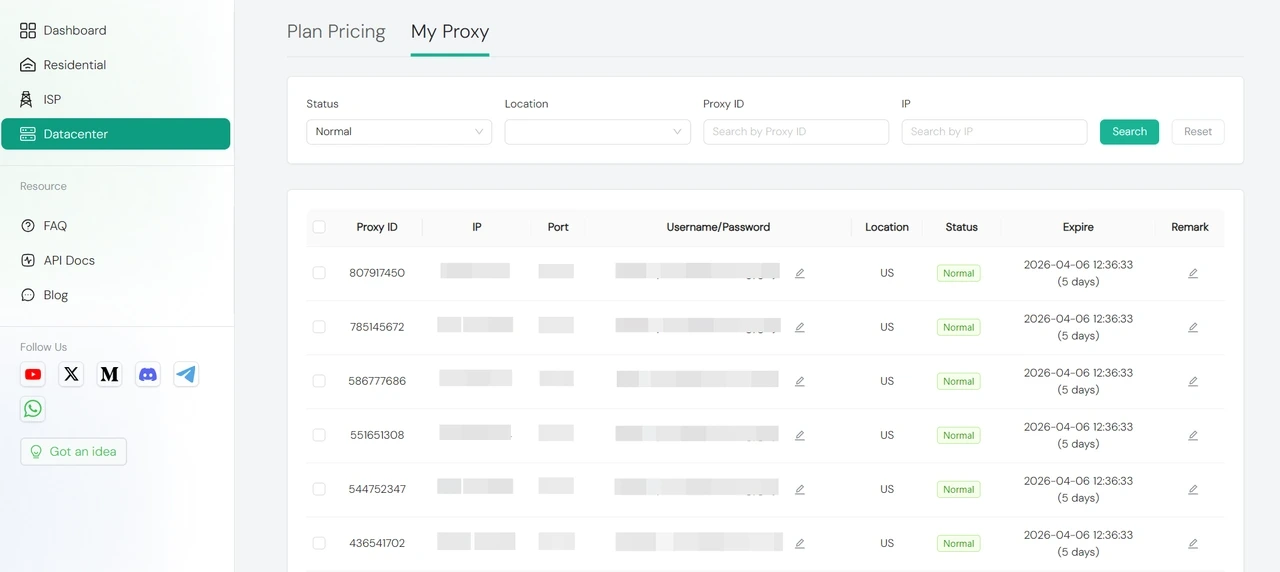
Task: Focus the Search by IP field
Action: pyautogui.click(x=994, y=132)
